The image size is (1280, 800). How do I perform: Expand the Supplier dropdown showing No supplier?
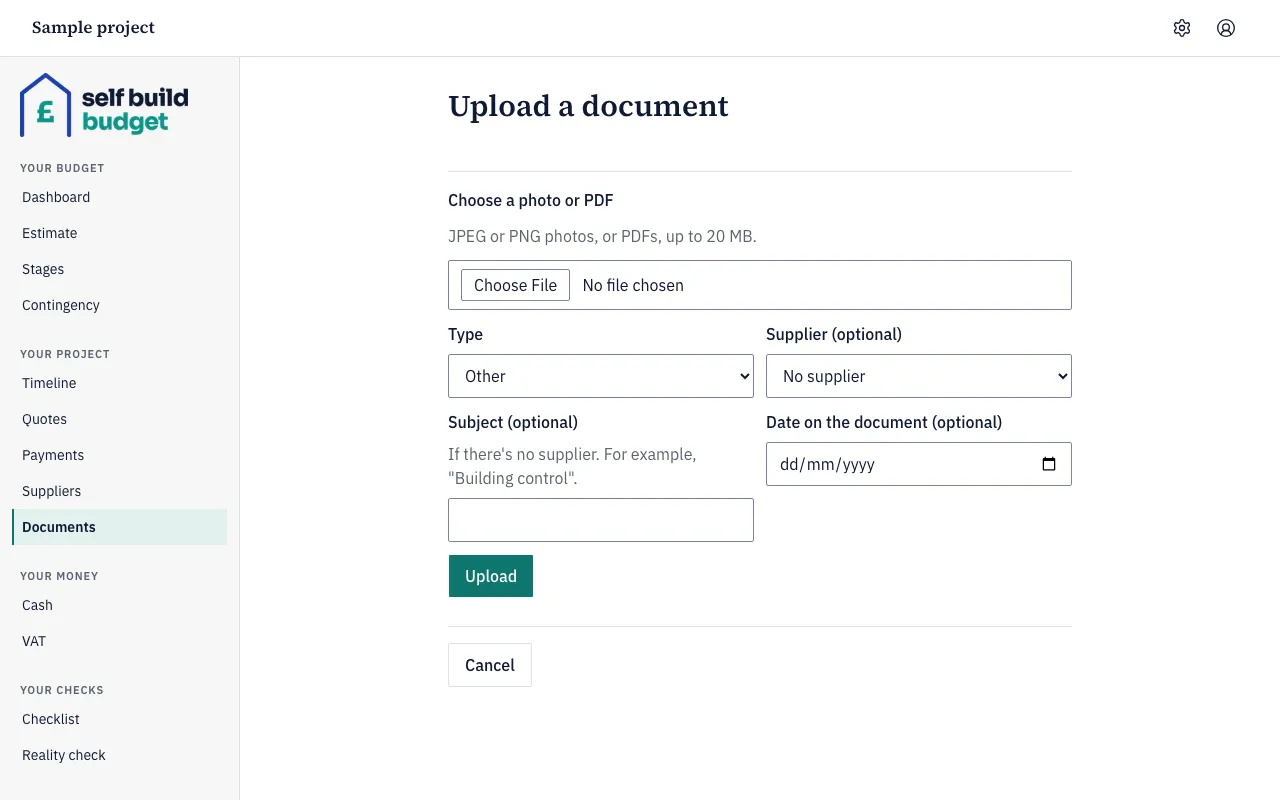pos(919,376)
